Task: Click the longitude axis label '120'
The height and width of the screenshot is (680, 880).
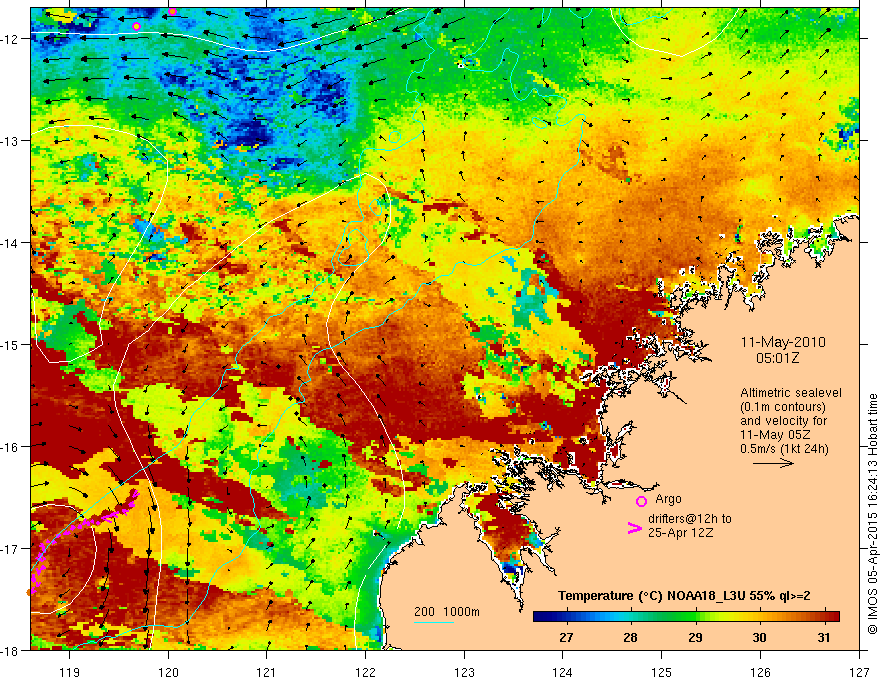Action: coord(168,672)
